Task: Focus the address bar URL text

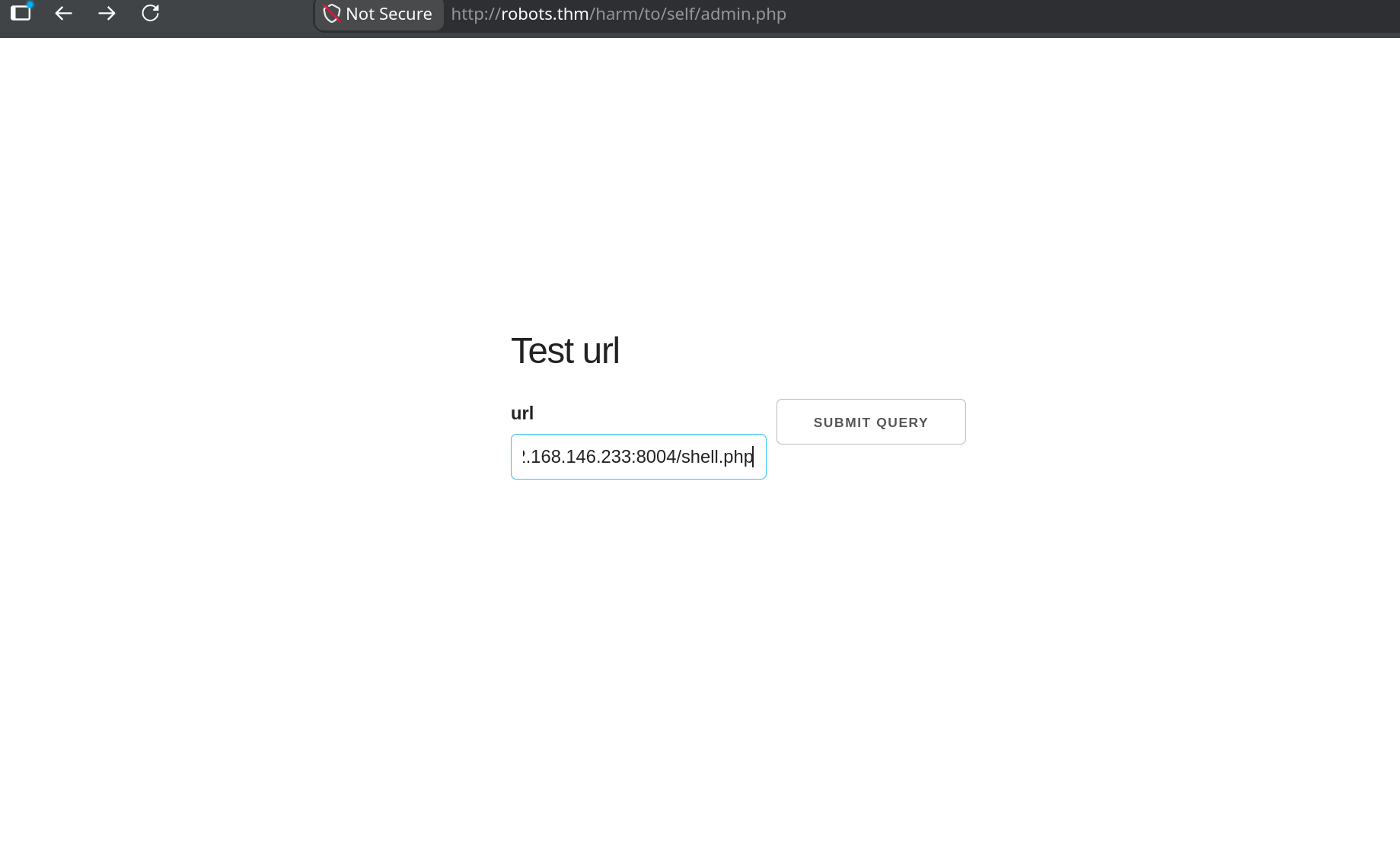Action: tap(618, 14)
